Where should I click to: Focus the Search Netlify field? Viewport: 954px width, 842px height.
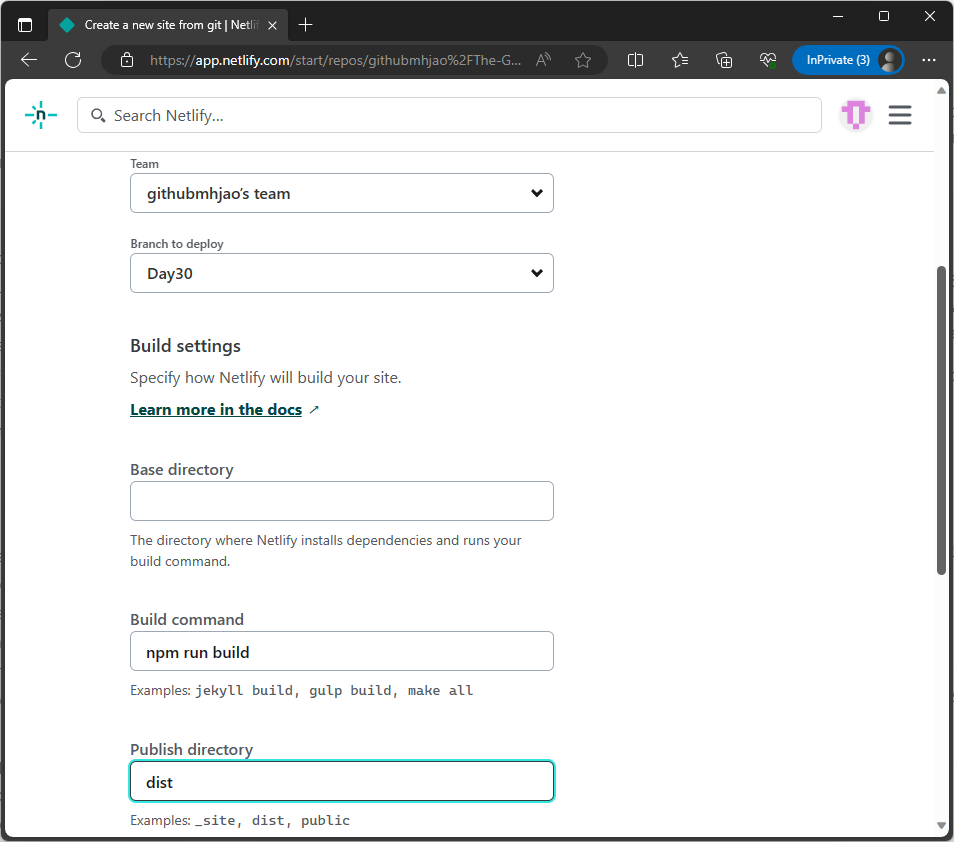click(x=449, y=115)
